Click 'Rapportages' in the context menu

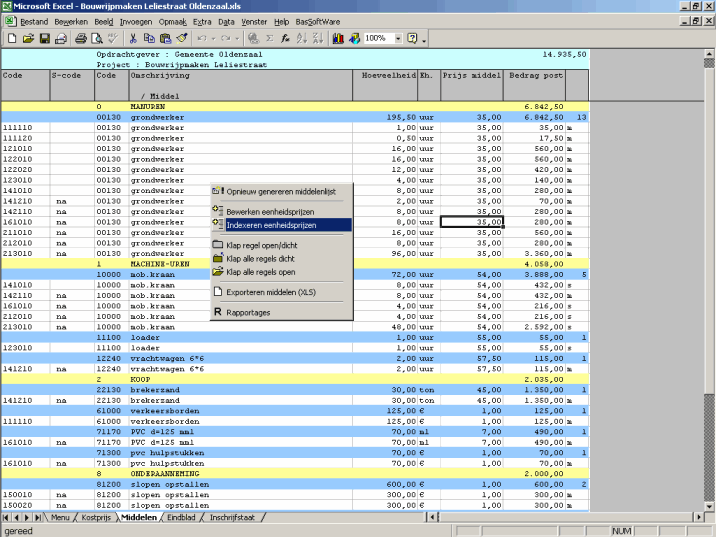click(248, 312)
